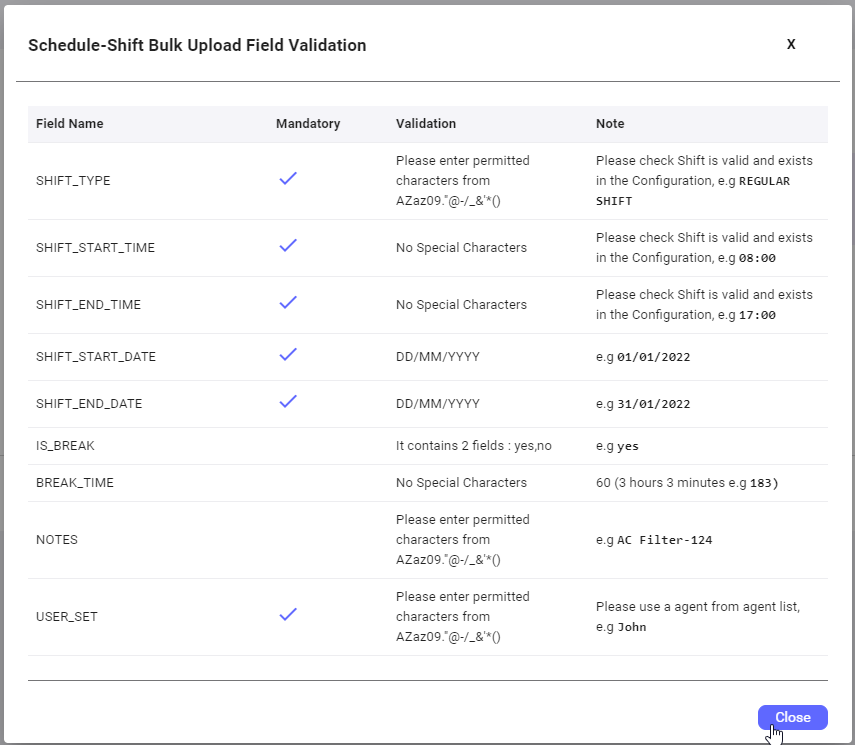Select the SHIFT_START_DATE field name
The height and width of the screenshot is (745, 855).
[x=96, y=357]
